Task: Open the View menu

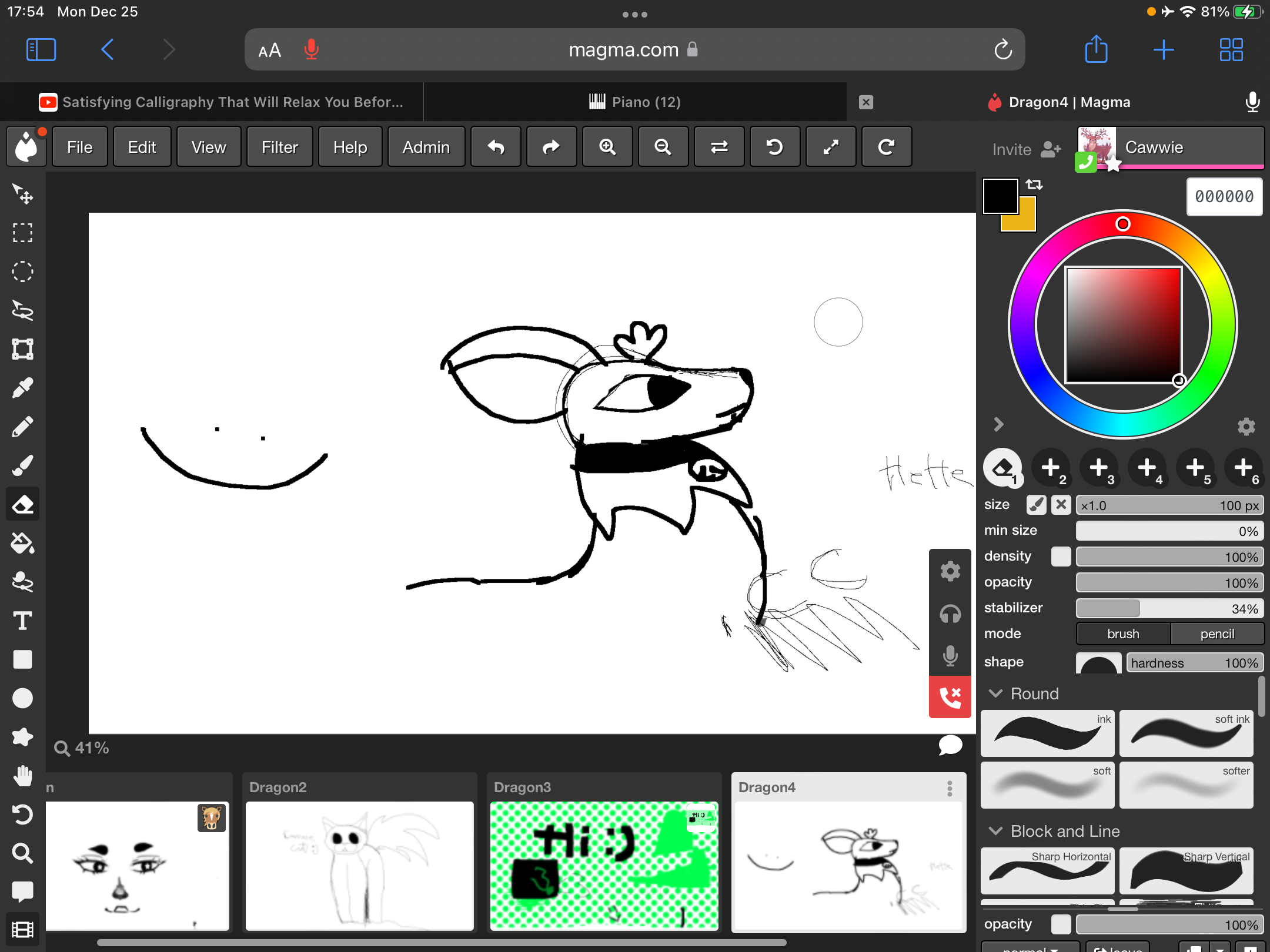Action: pos(209,147)
